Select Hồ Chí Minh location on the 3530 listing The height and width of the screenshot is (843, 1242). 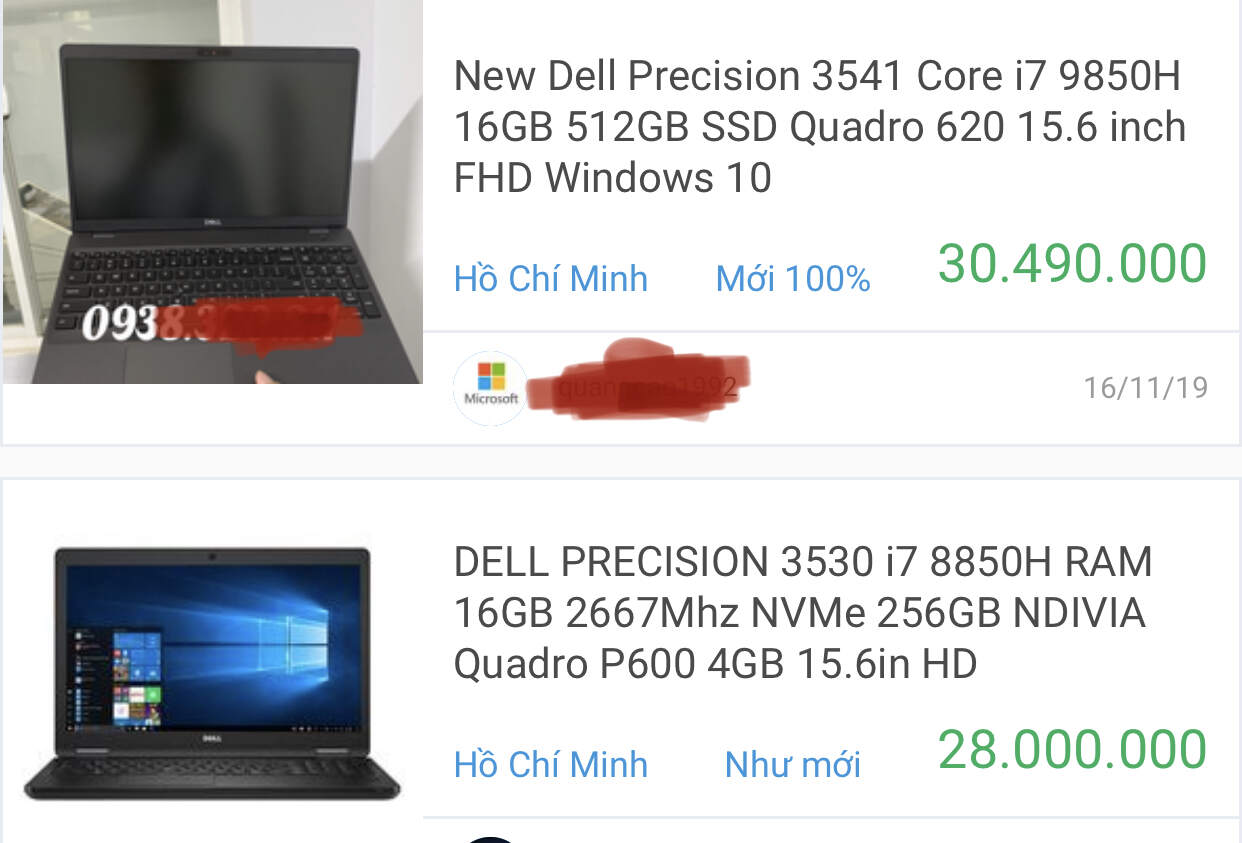coord(551,764)
